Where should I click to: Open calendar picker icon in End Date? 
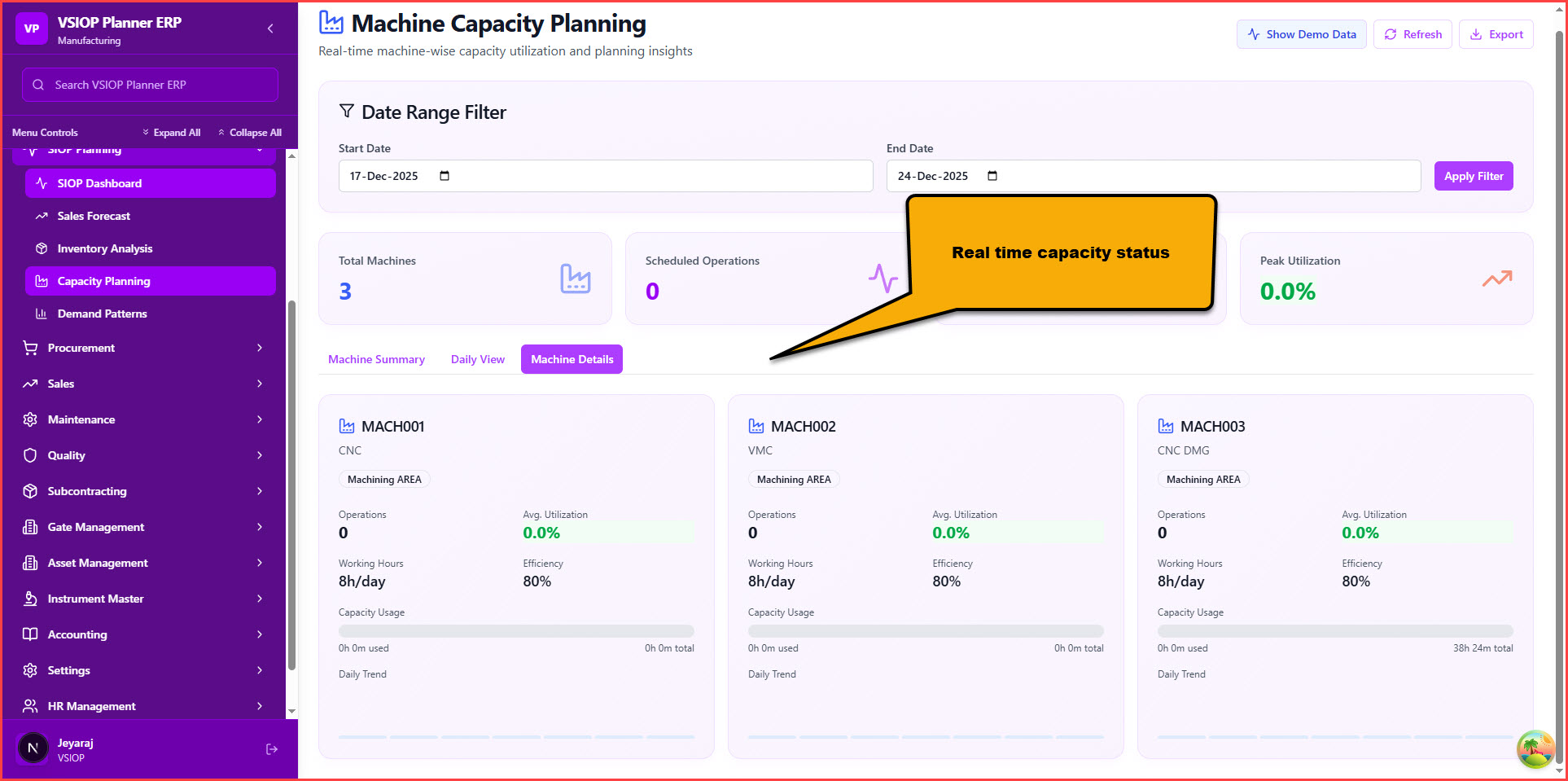[x=992, y=176]
